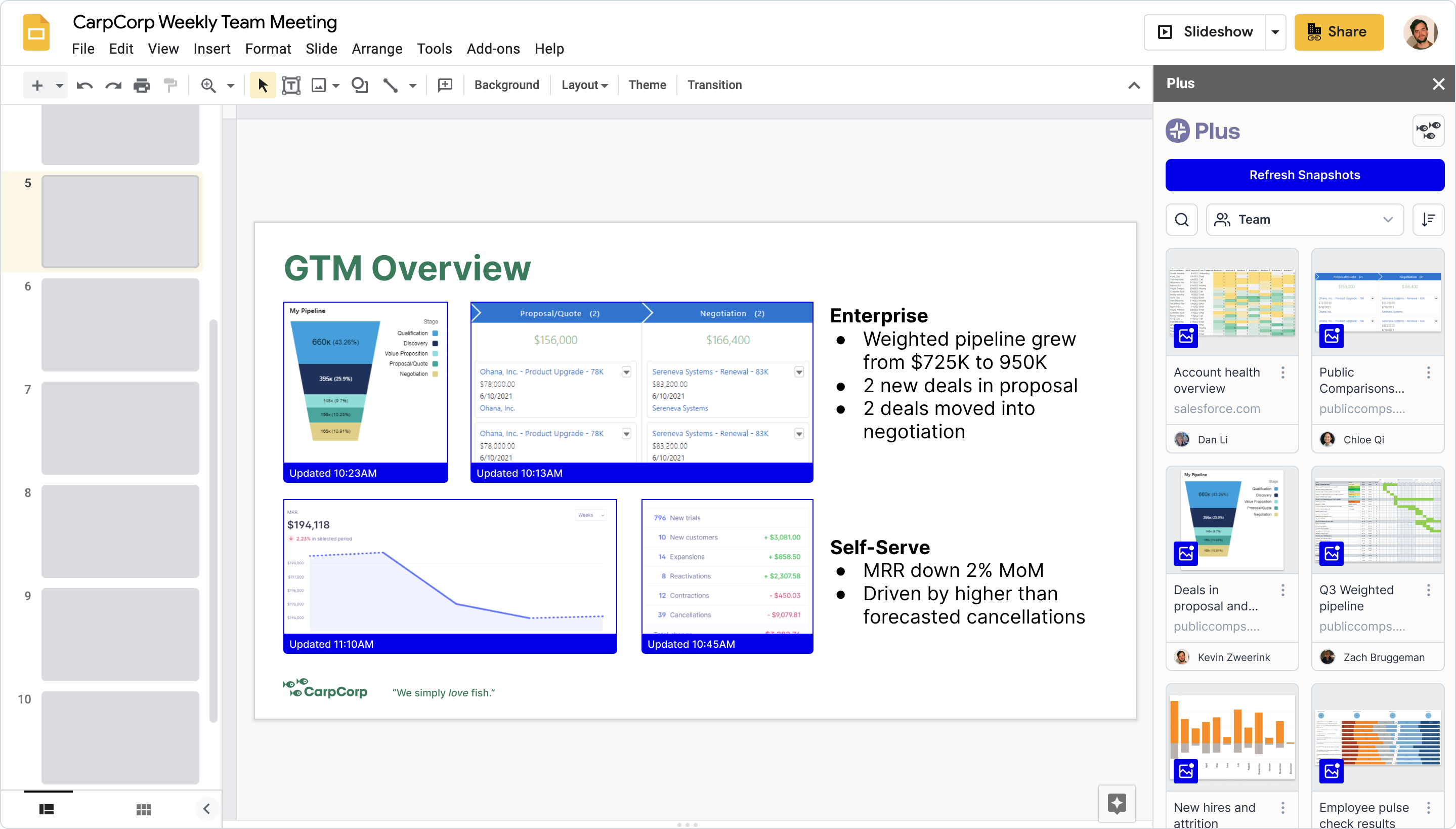Select the Account health overview snapshot thumbnail

pos(1232,302)
